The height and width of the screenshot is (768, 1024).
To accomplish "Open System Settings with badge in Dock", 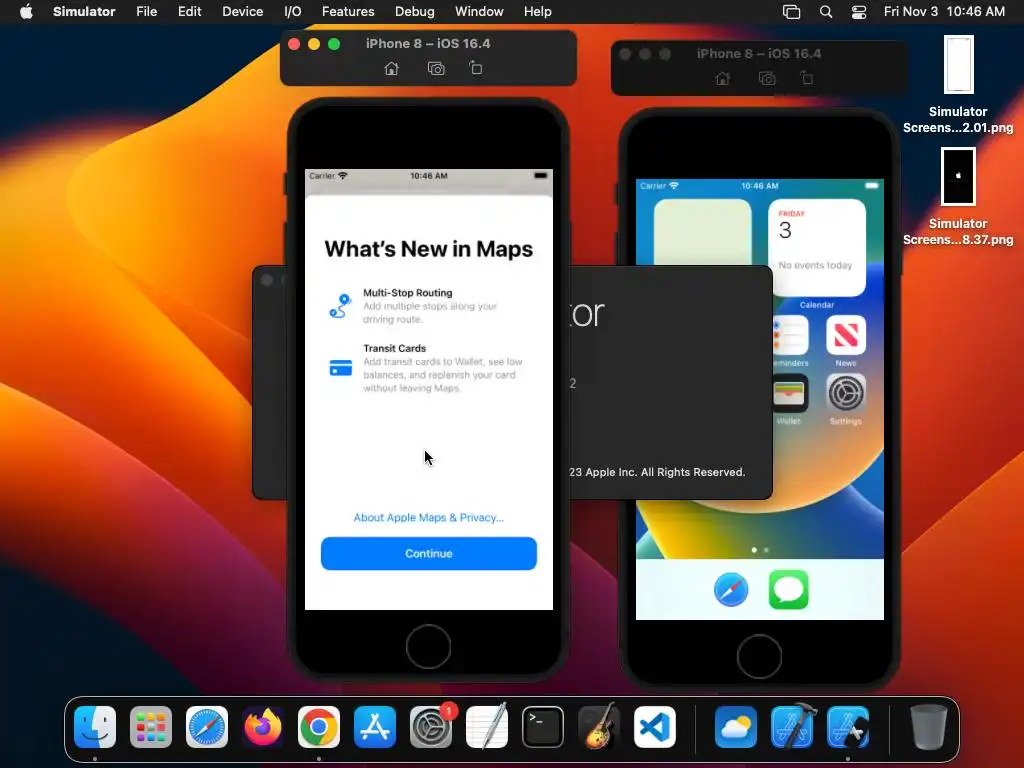I will click(431, 727).
